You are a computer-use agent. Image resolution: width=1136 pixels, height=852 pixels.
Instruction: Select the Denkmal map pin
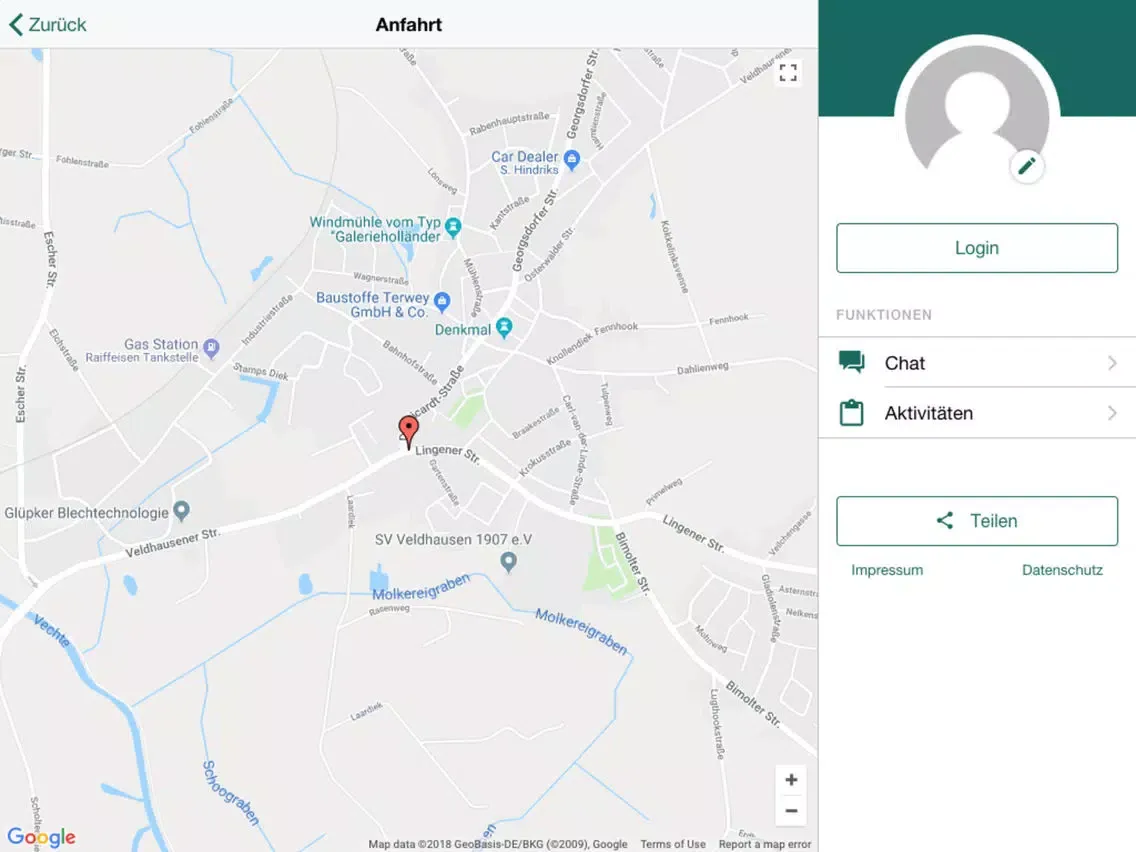(x=504, y=327)
